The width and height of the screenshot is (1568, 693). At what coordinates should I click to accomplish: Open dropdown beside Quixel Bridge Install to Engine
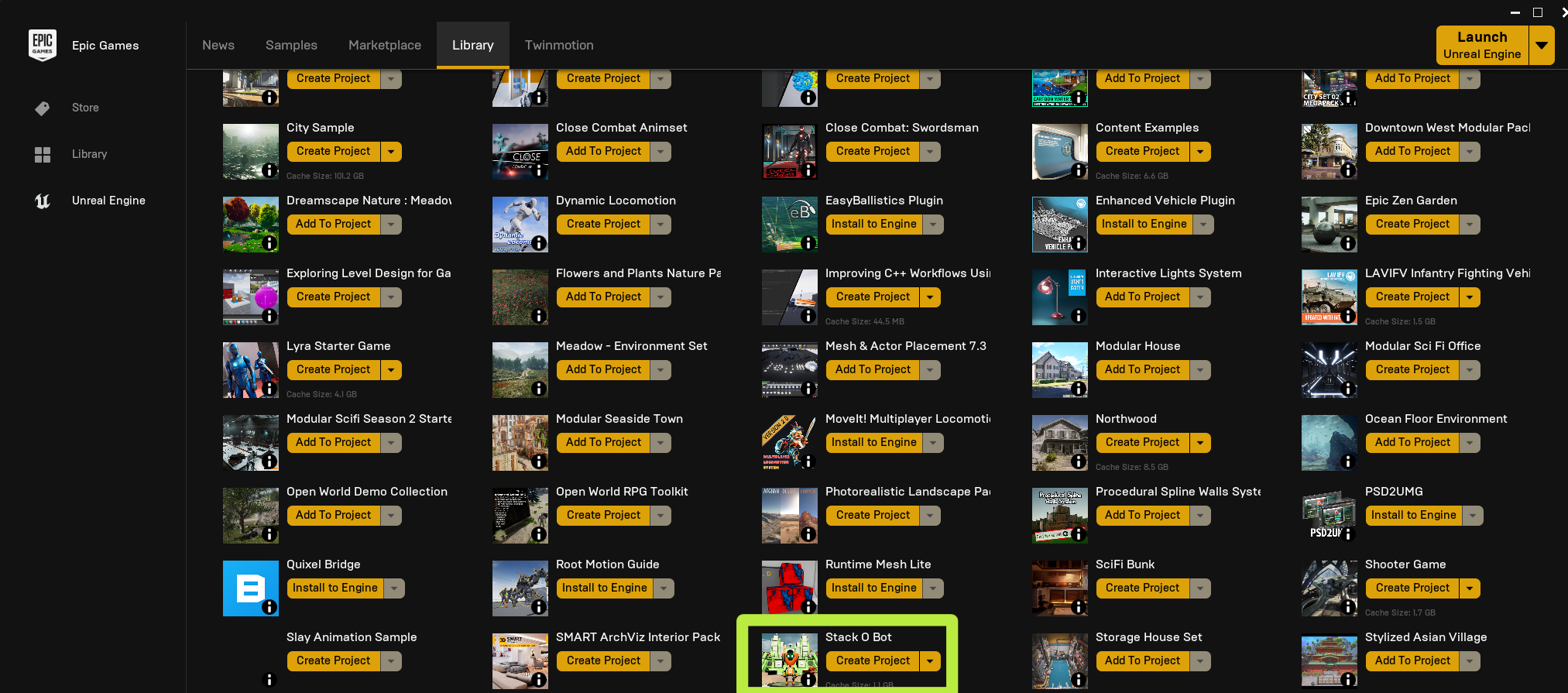coord(394,588)
